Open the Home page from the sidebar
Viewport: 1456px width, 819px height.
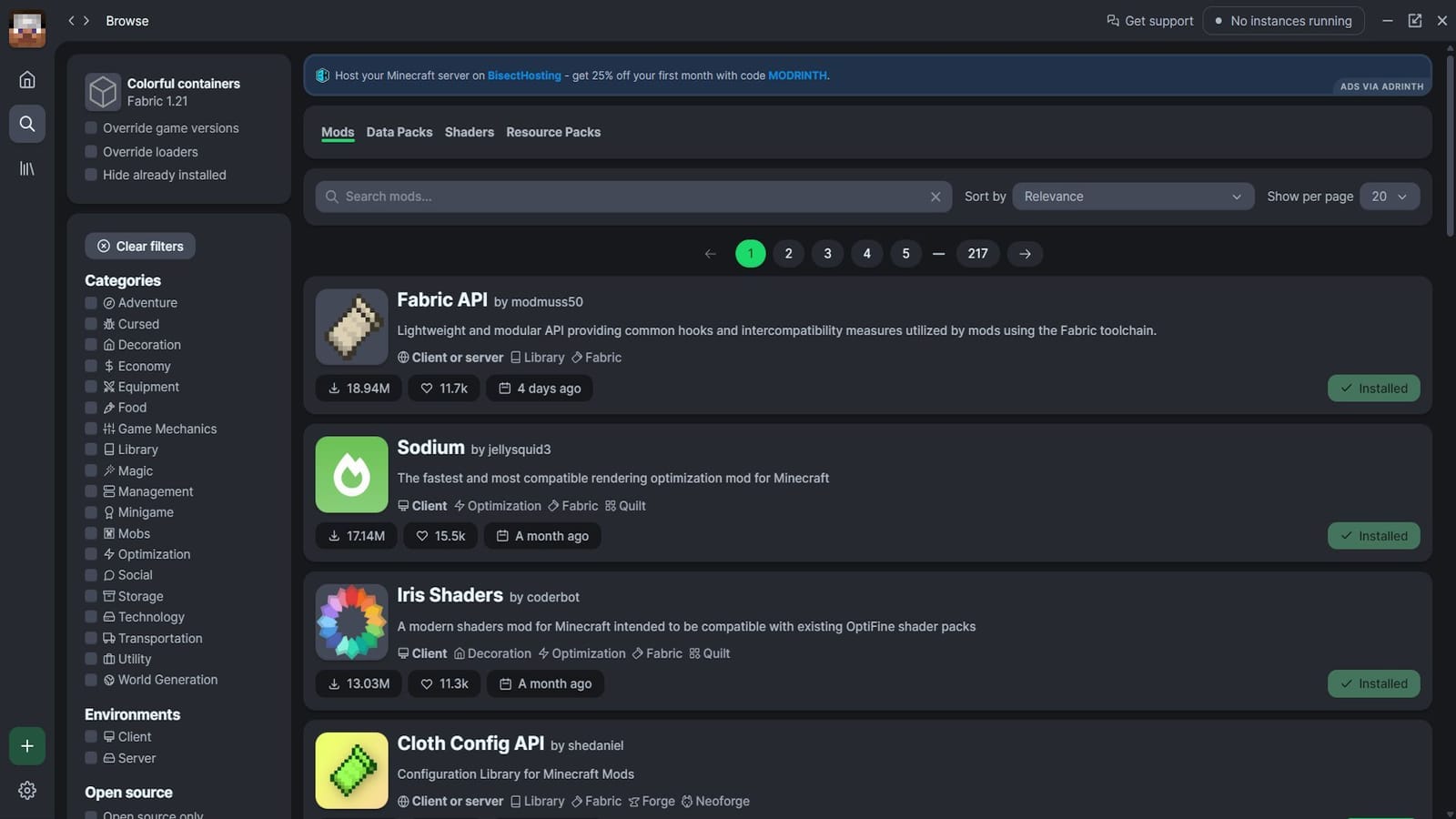click(x=27, y=79)
